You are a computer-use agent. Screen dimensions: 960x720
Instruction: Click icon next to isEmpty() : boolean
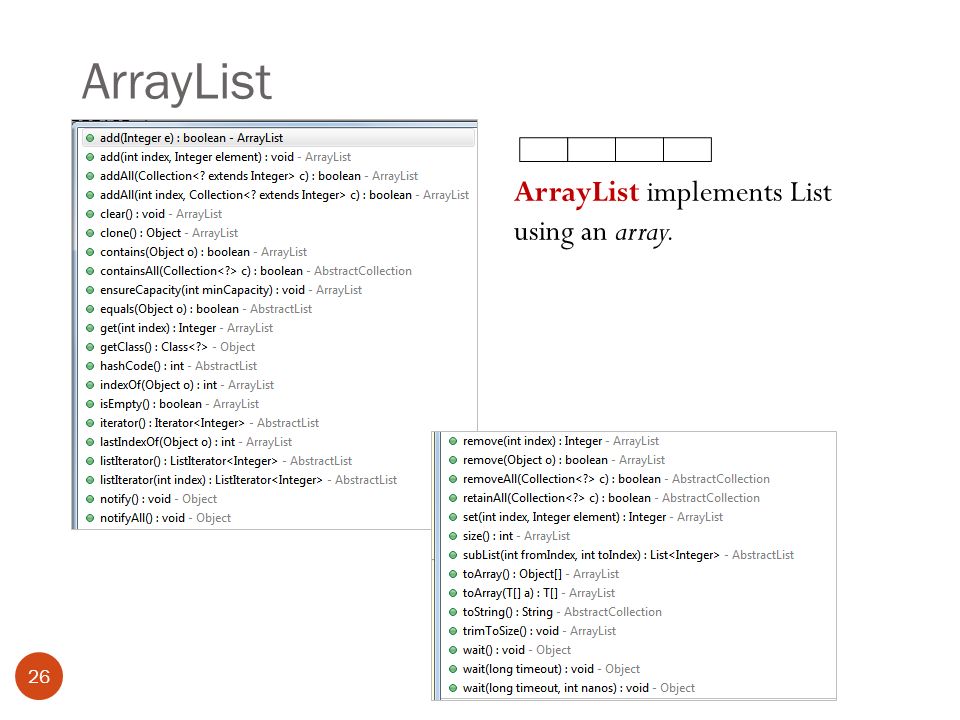[89, 404]
